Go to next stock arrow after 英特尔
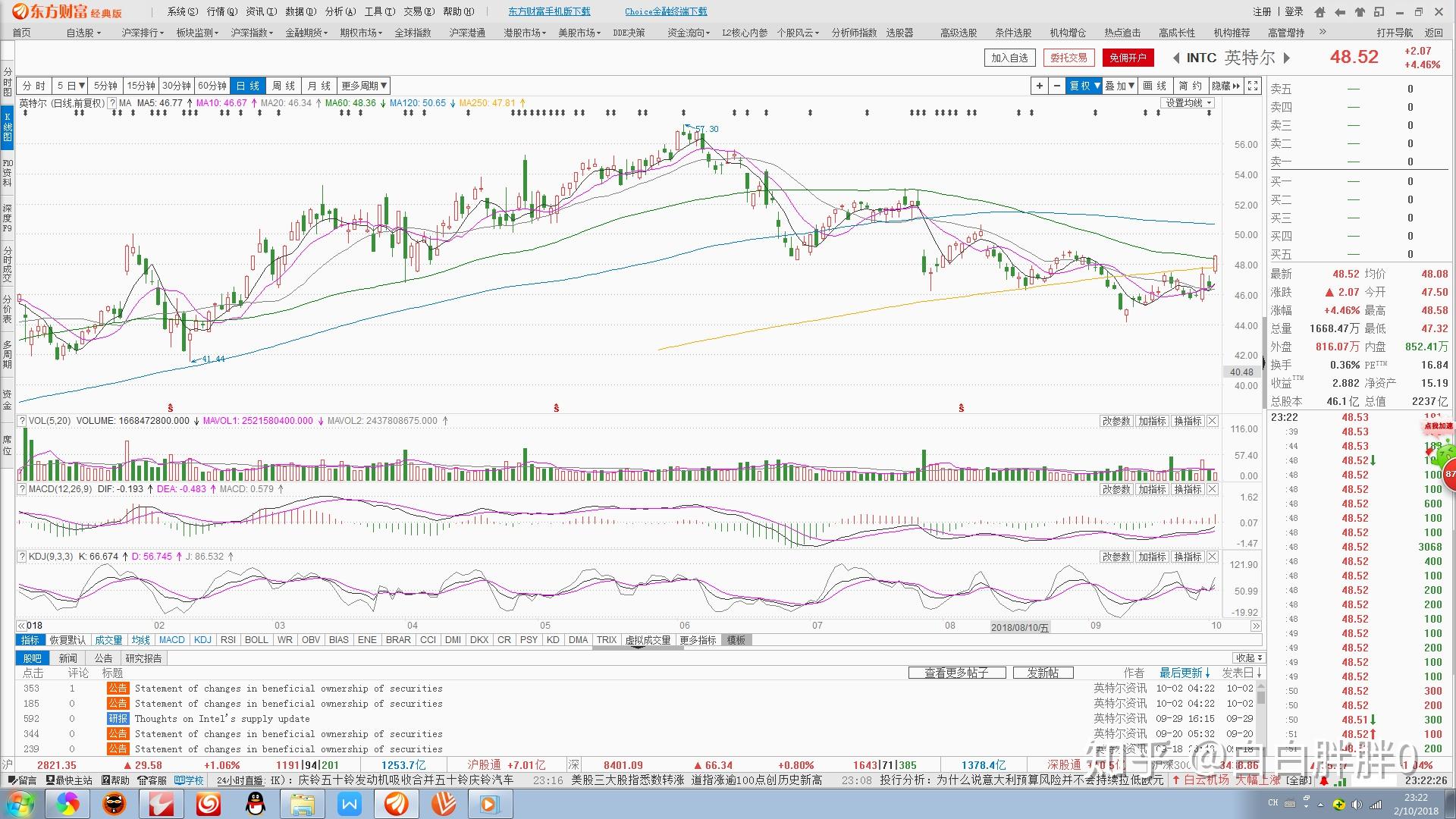The height and width of the screenshot is (819, 1456). (x=1288, y=58)
